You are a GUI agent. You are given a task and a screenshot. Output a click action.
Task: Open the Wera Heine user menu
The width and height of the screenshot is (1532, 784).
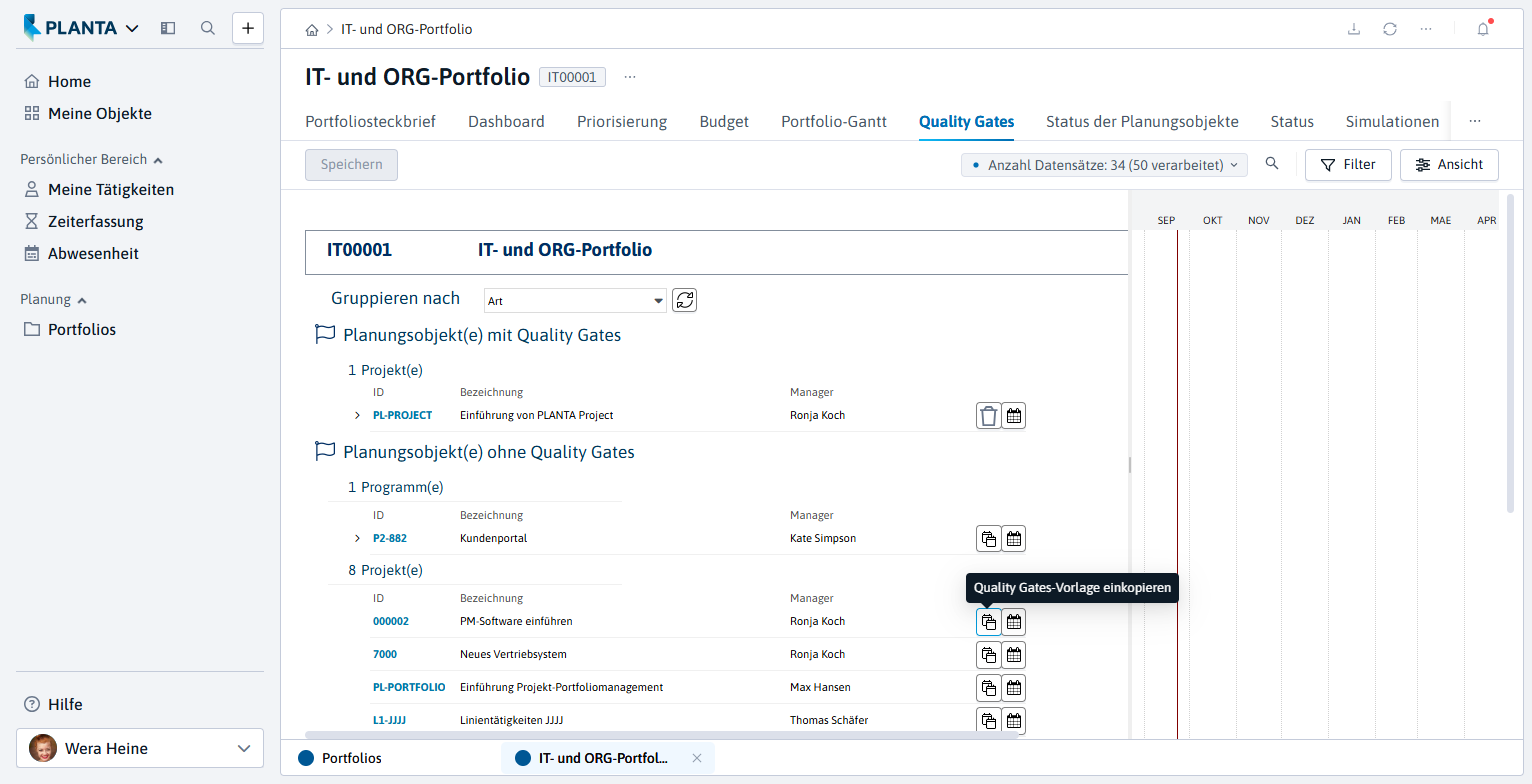click(x=140, y=748)
